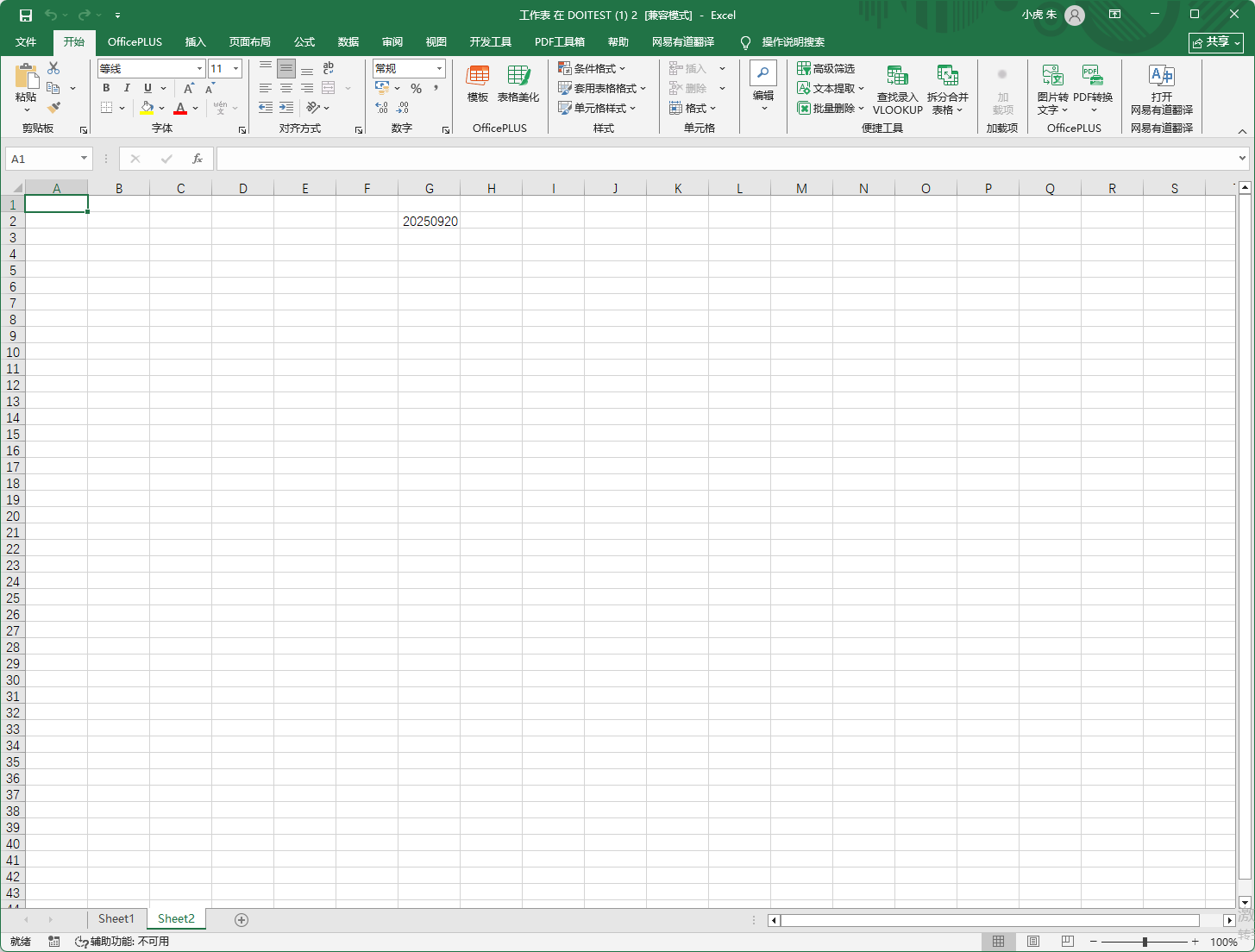This screenshot has width=1255, height=952.
Task: Click the 共享 Share button
Action: pos(1216,42)
